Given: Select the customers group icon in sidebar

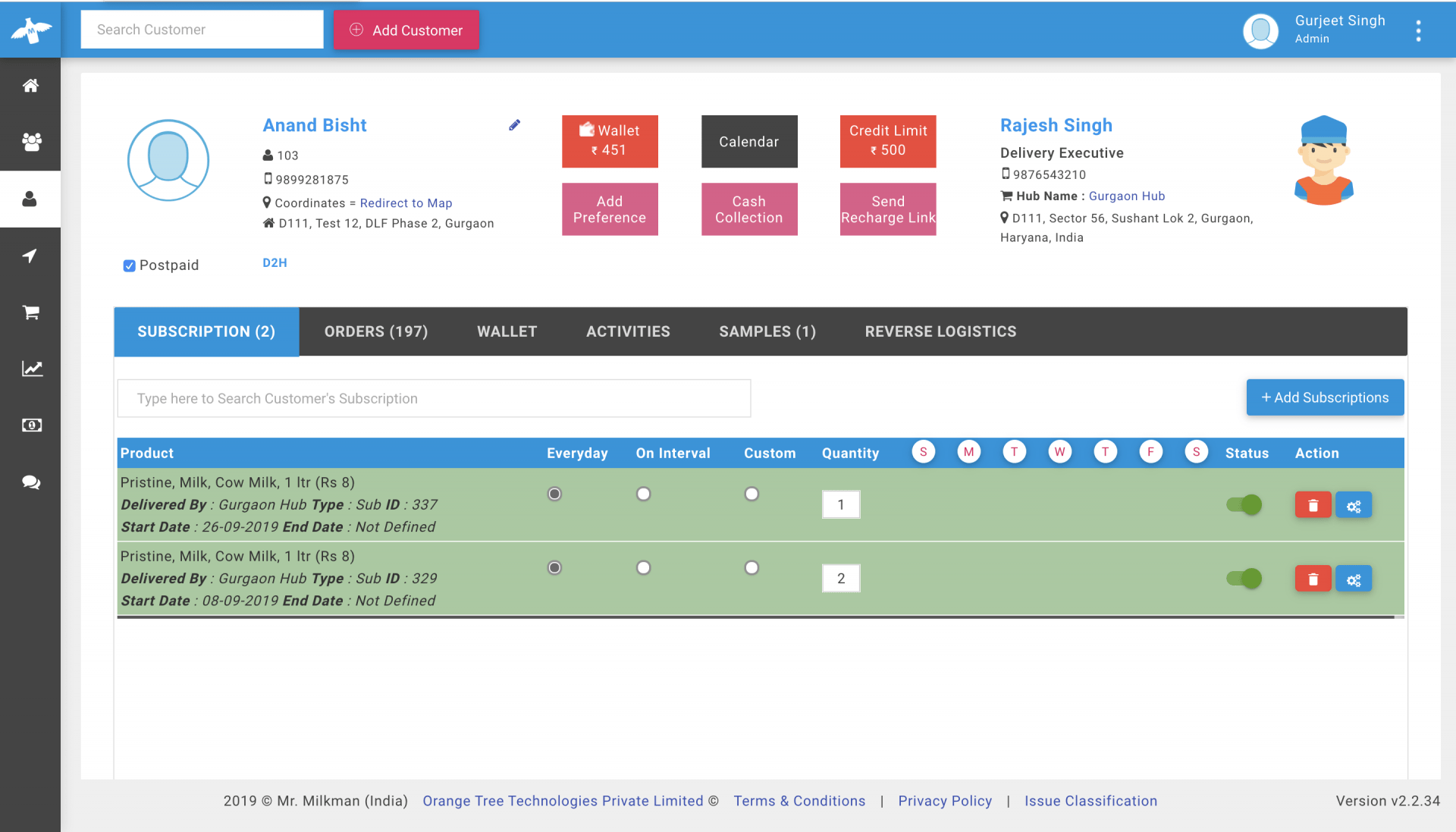Looking at the screenshot, I should point(30,142).
